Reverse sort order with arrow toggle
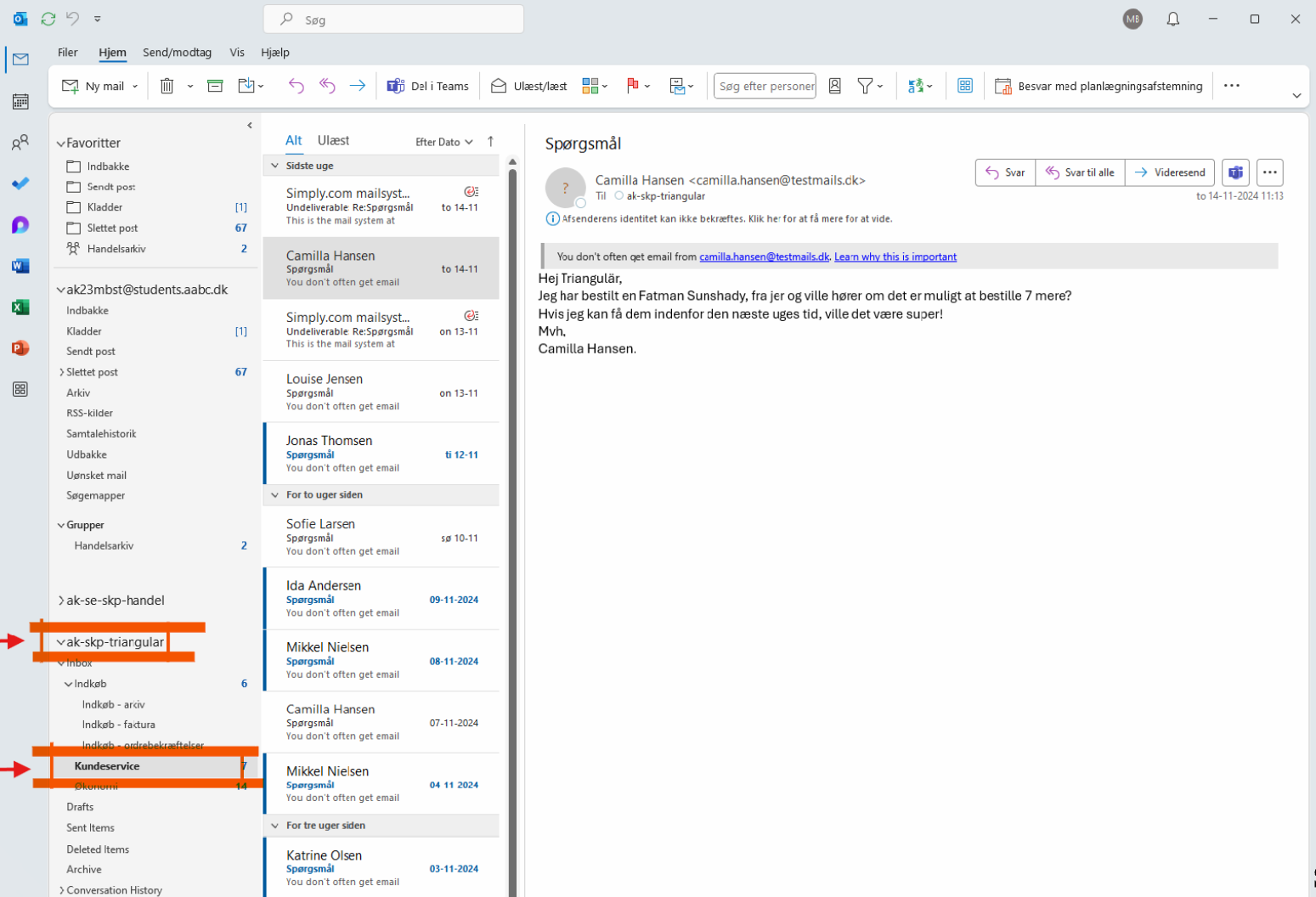Viewport: 1316px width, 897px height. point(490,142)
